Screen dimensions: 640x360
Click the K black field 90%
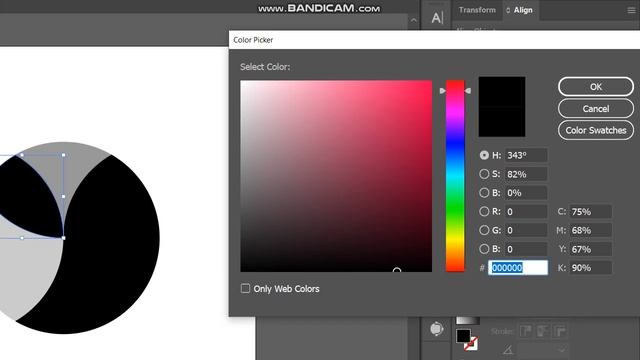click(x=591, y=268)
